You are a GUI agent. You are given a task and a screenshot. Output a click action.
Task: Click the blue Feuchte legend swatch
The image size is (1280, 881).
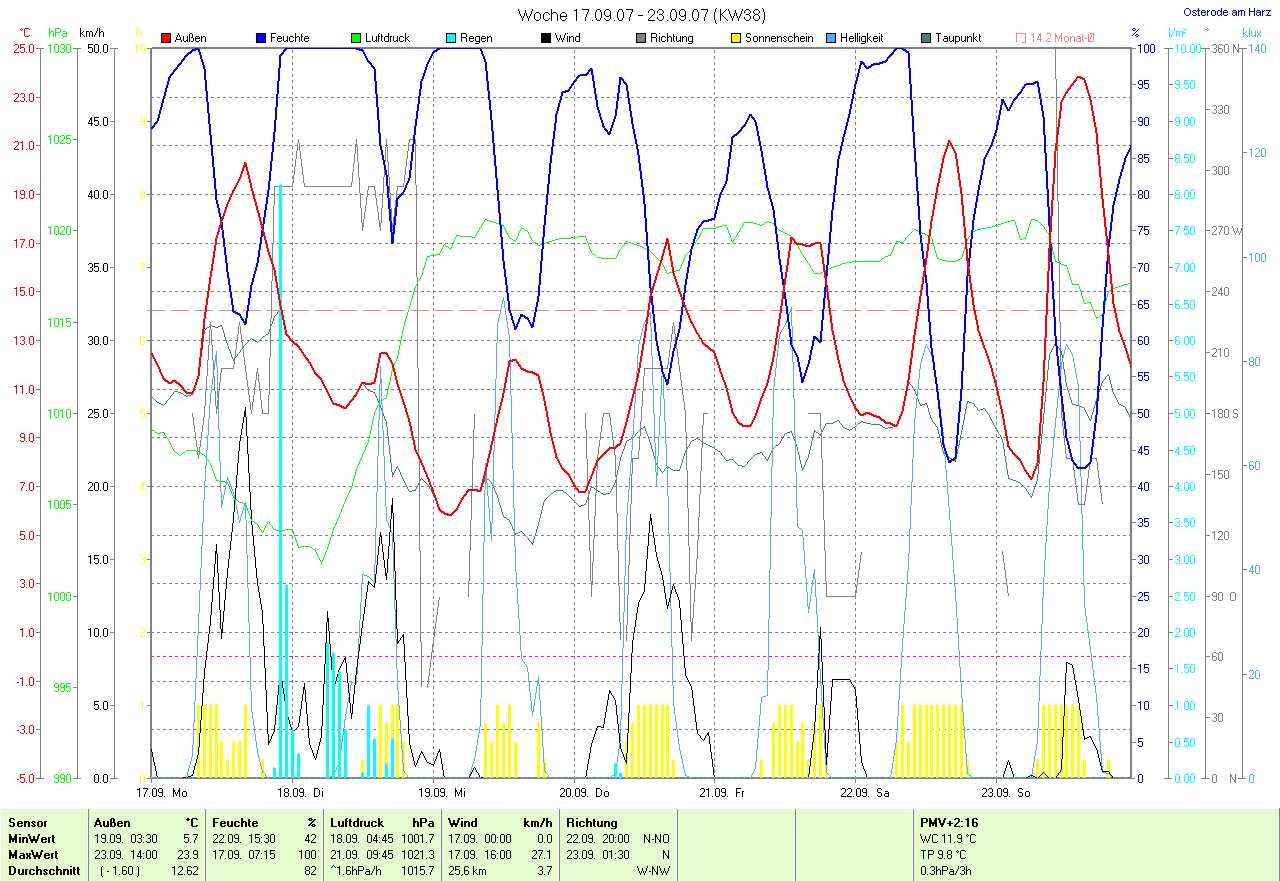[262, 38]
